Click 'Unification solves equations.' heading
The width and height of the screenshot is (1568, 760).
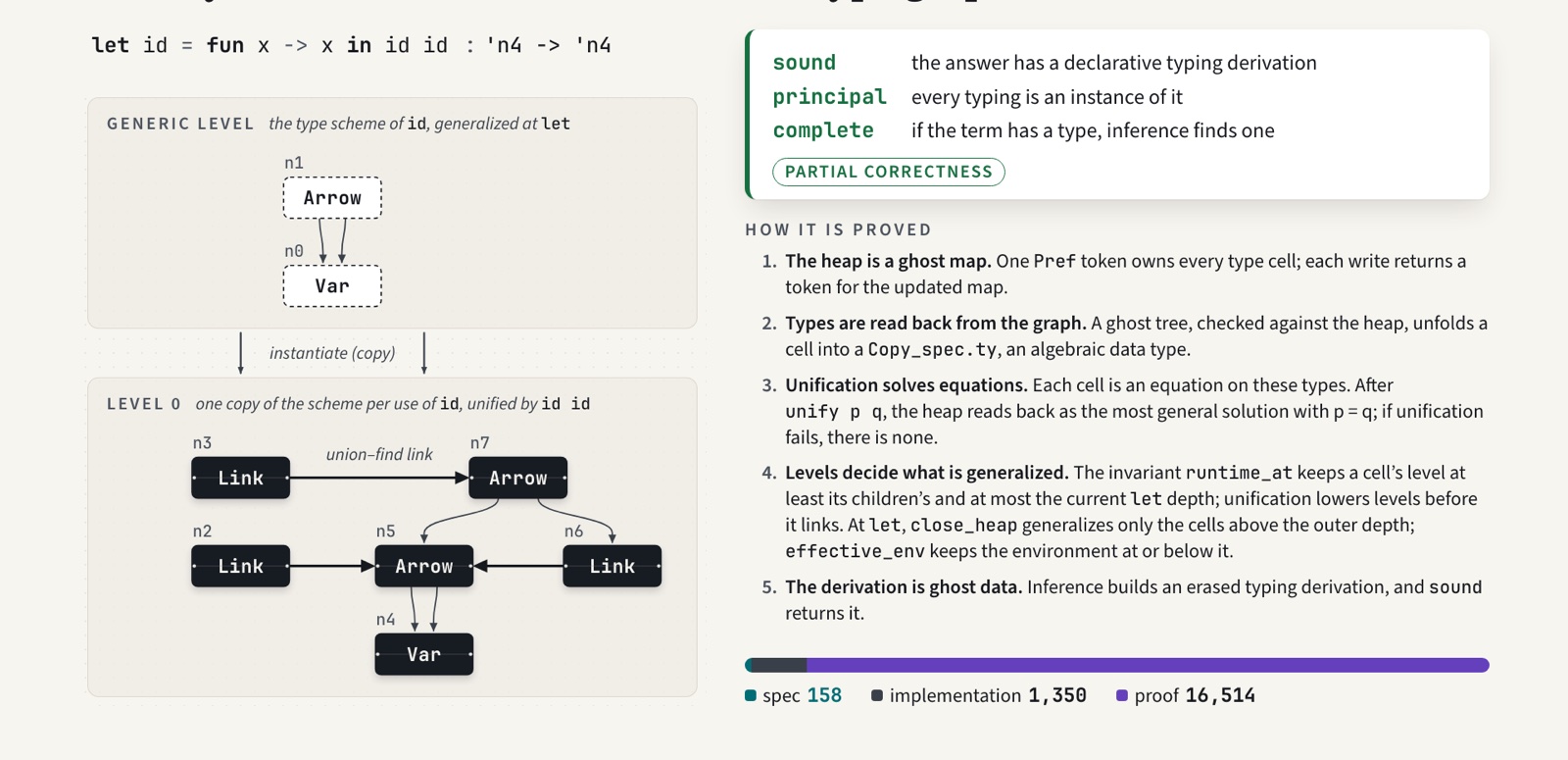click(x=906, y=385)
